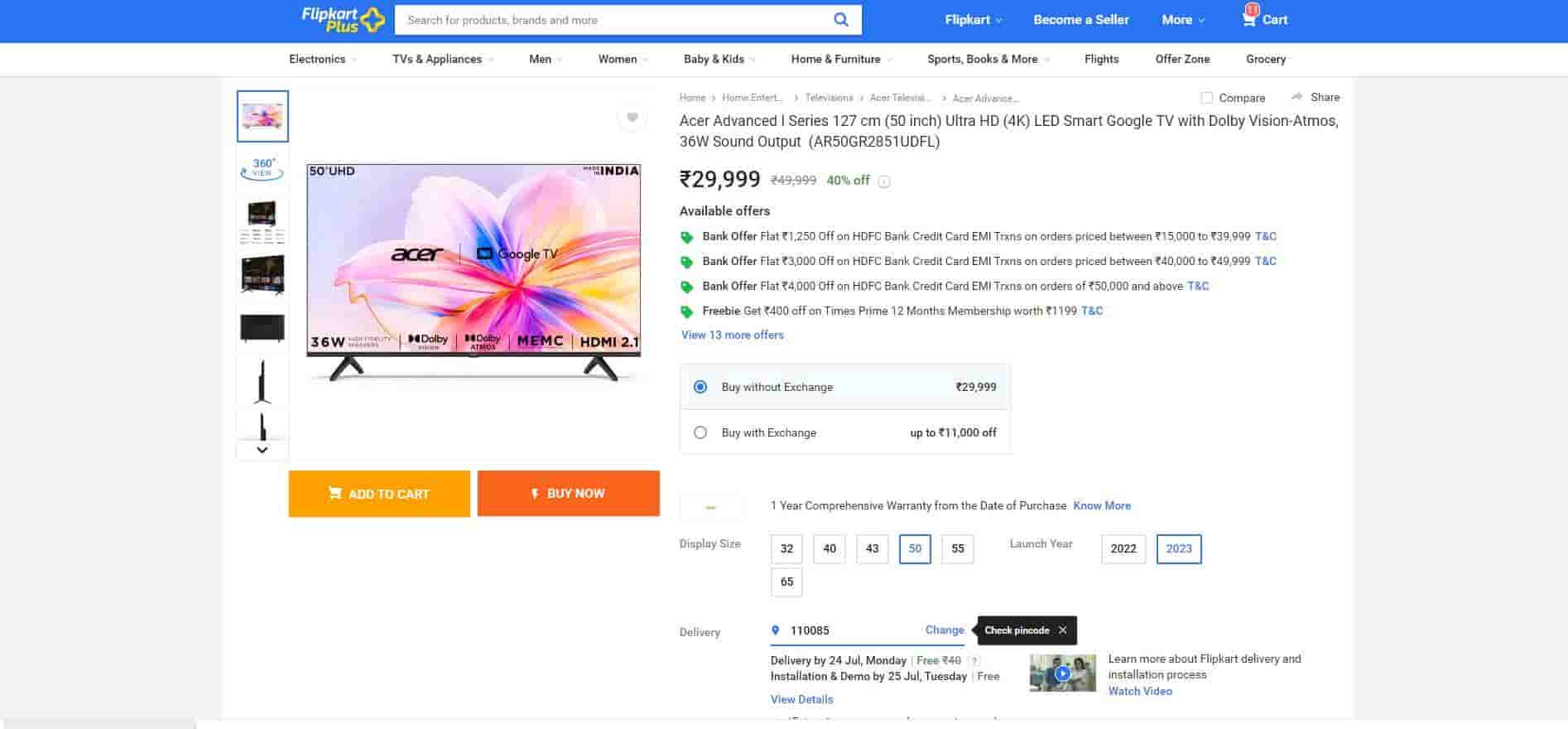Image resolution: width=1568 pixels, height=729 pixels.
Task: Select Buy without Exchange option
Action: 700,387
